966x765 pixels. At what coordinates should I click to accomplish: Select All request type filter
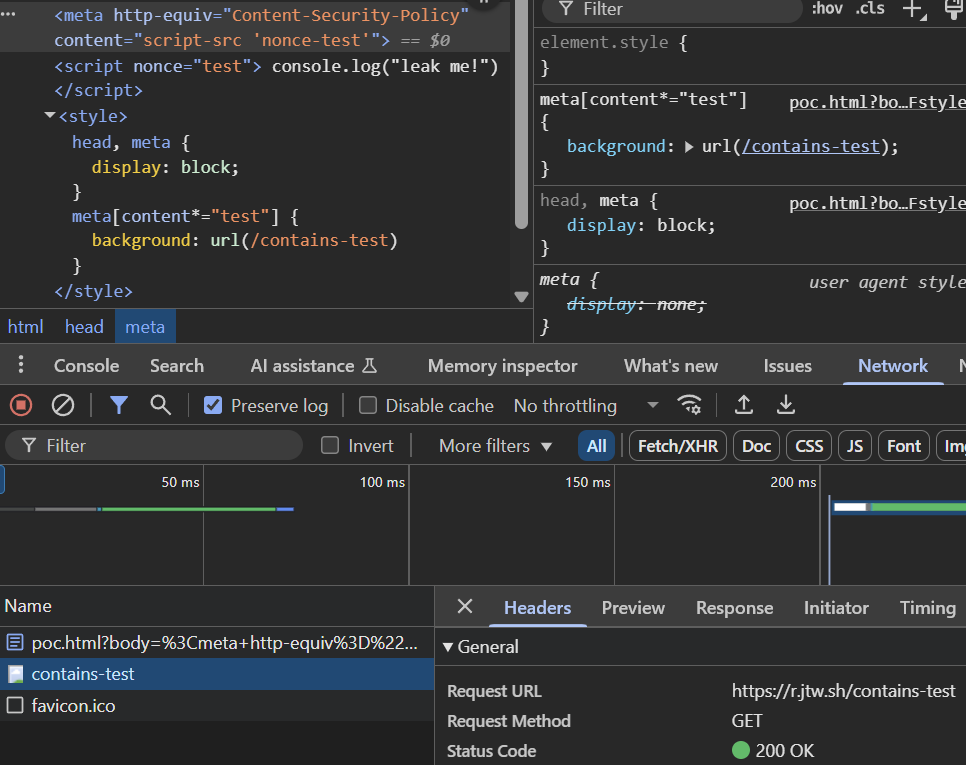(596, 445)
